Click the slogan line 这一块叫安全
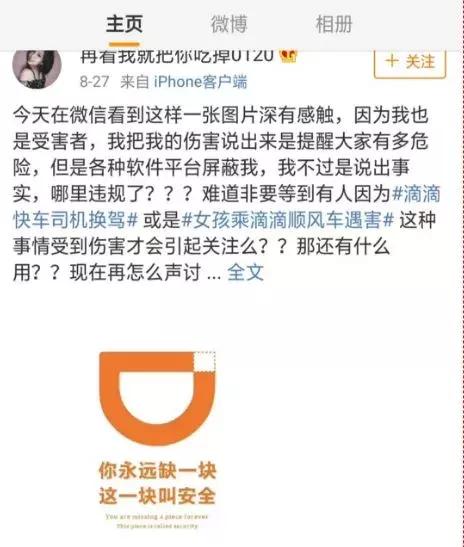This screenshot has width=464, height=547. (157, 495)
